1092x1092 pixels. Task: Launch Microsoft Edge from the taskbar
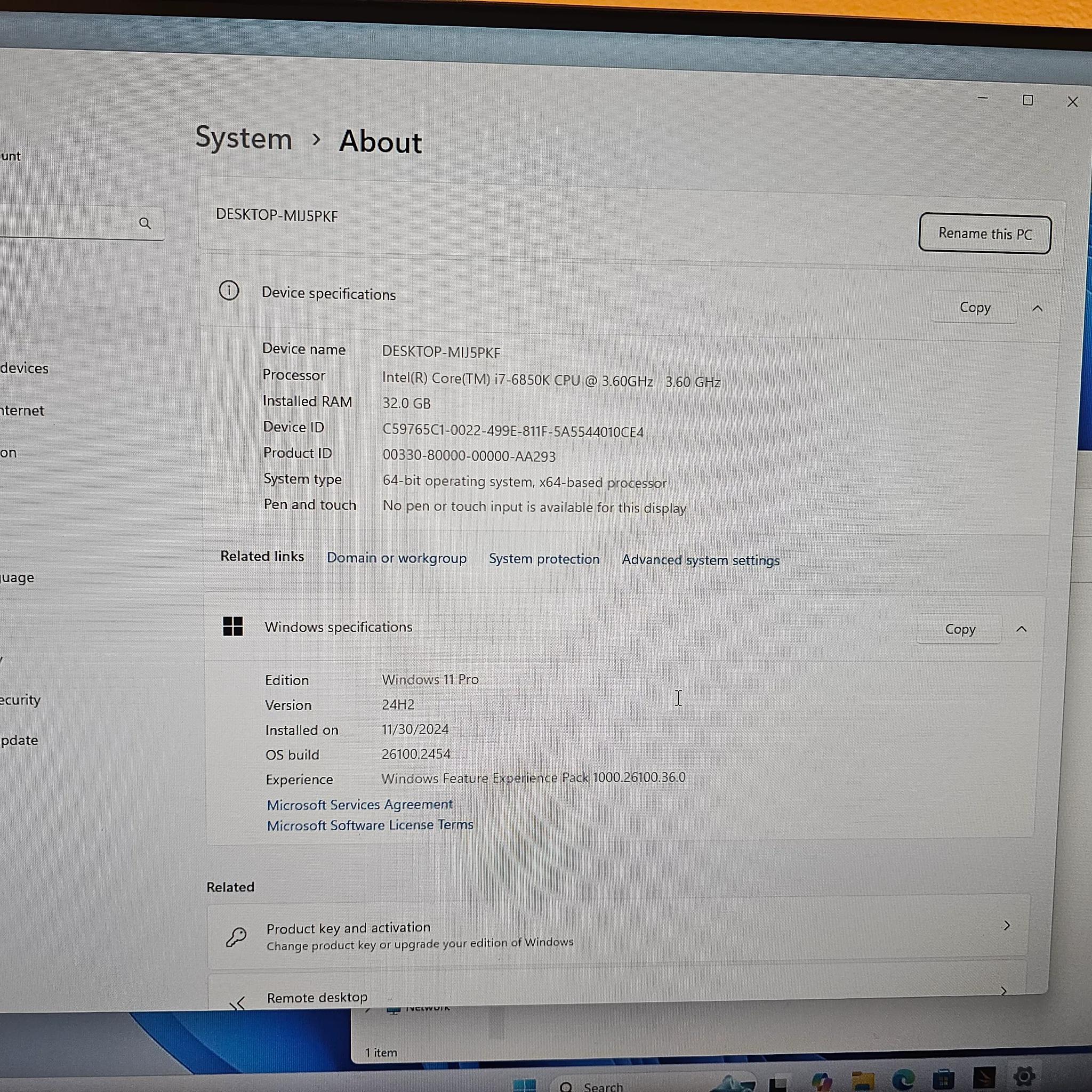click(903, 1079)
